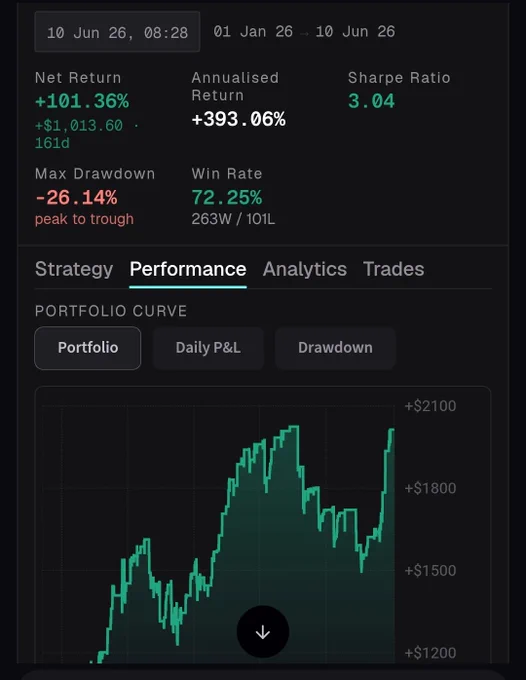Open the 10 Jun 26, 08:28 timestamp selector
Viewport: 526px width, 680px height.
[117, 32]
